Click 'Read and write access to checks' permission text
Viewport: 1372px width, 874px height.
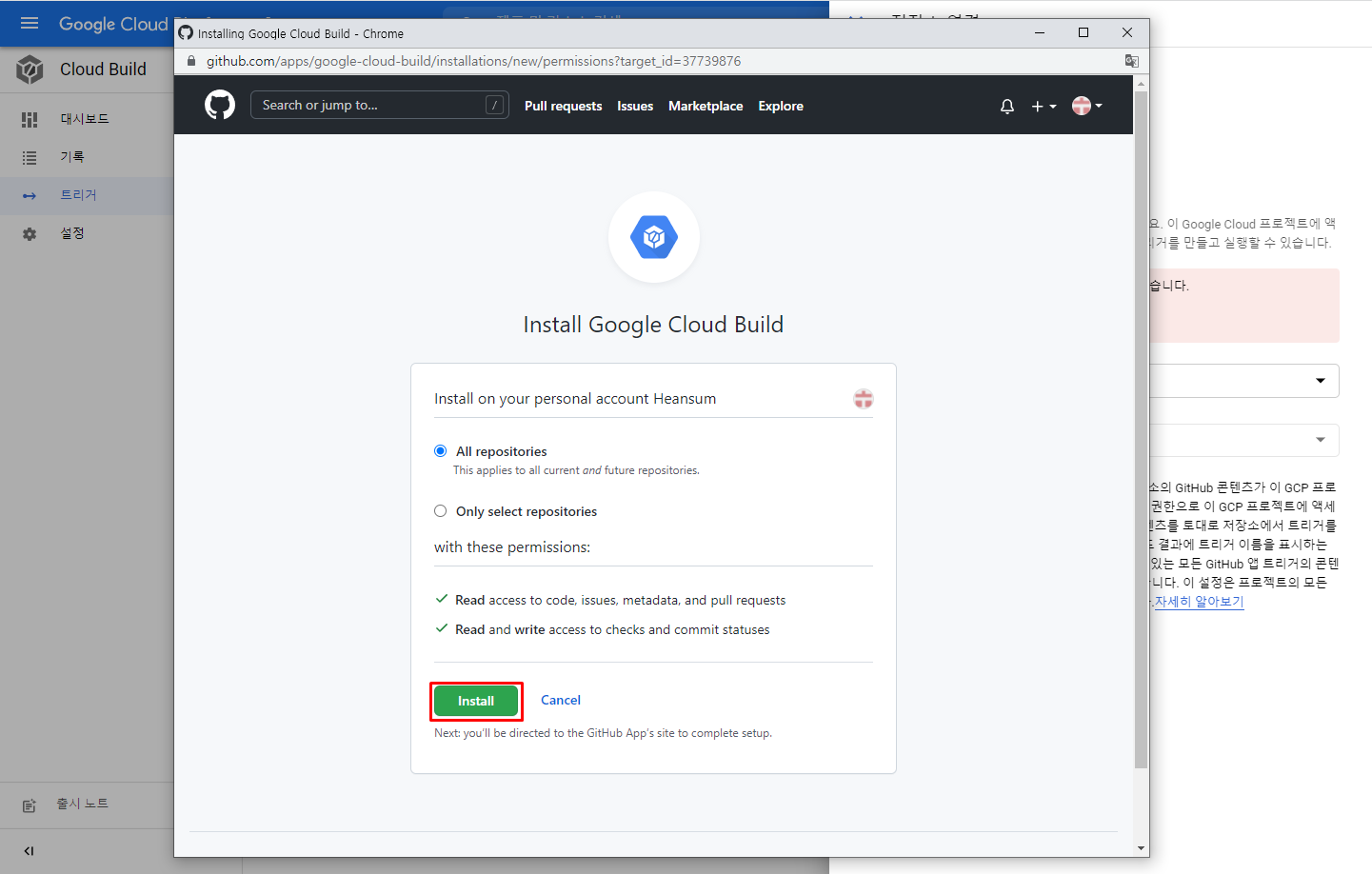point(612,629)
